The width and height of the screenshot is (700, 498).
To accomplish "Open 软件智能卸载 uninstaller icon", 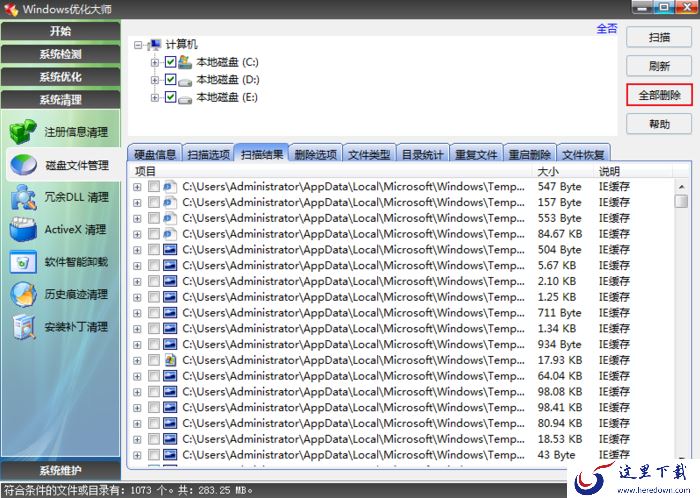I will click(x=23, y=262).
